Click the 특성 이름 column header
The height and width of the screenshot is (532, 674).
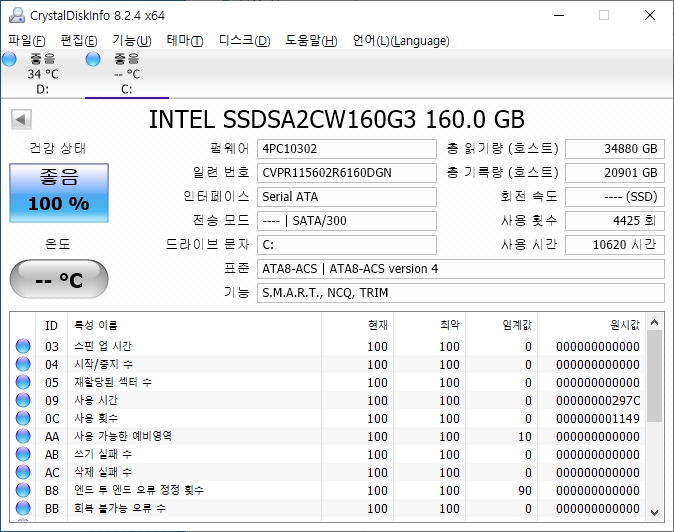(194, 325)
